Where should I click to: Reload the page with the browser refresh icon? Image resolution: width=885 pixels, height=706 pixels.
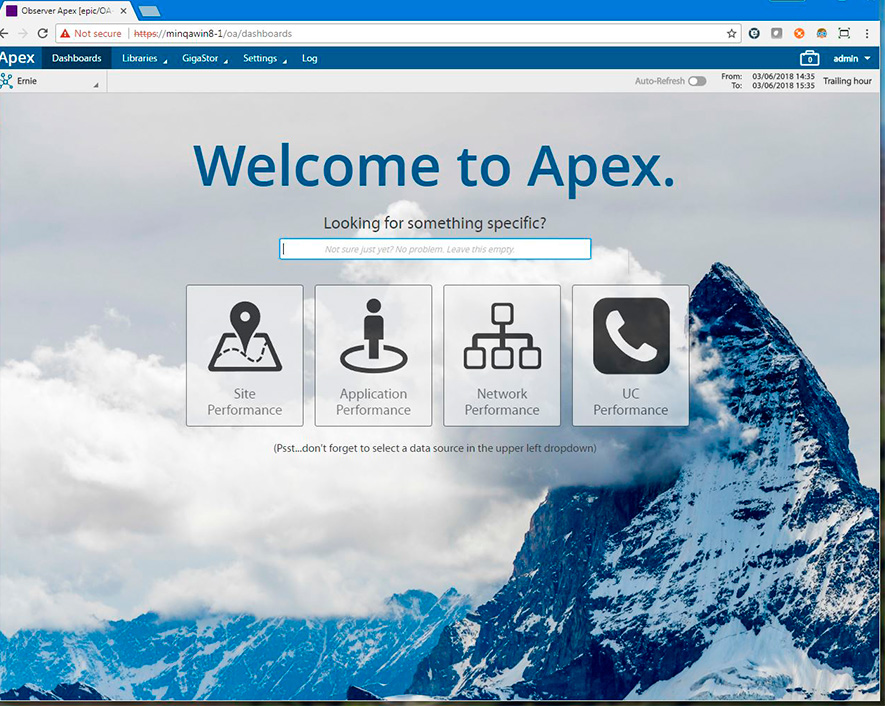click(42, 33)
